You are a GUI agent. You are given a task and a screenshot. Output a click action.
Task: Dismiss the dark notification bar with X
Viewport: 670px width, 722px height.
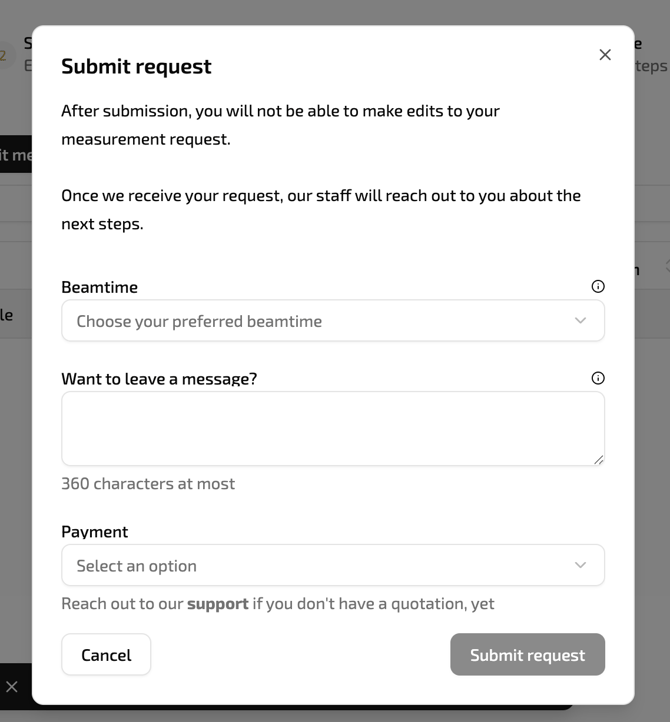12,687
